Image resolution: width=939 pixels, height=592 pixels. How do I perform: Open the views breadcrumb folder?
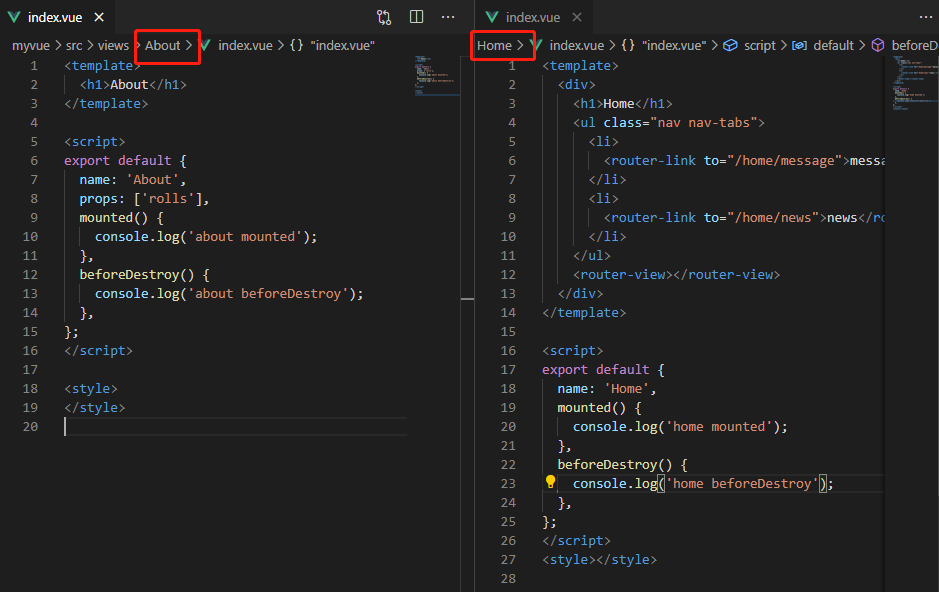point(113,45)
